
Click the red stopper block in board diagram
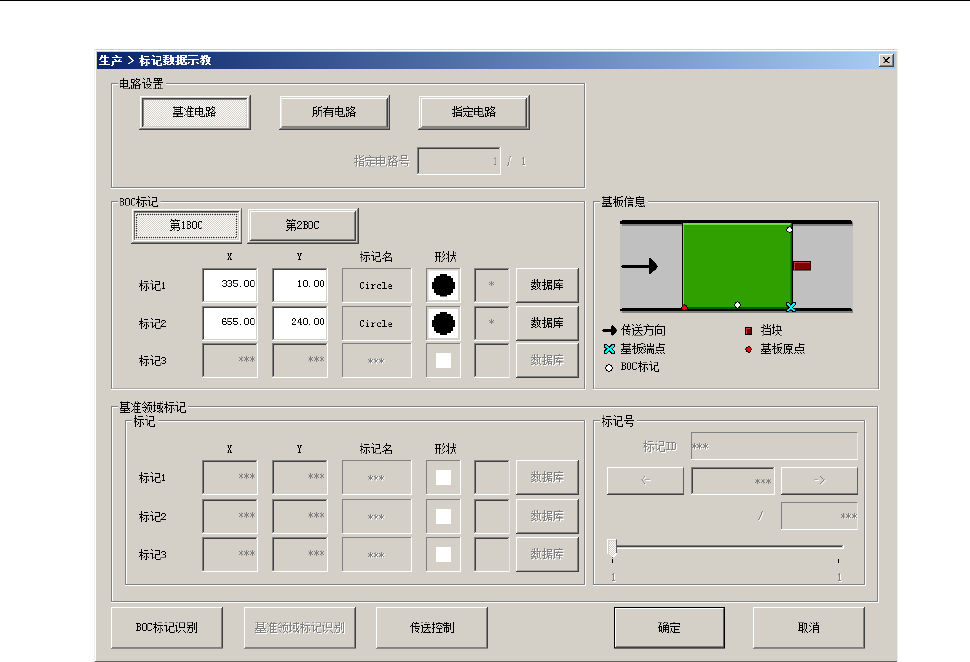(x=802, y=266)
